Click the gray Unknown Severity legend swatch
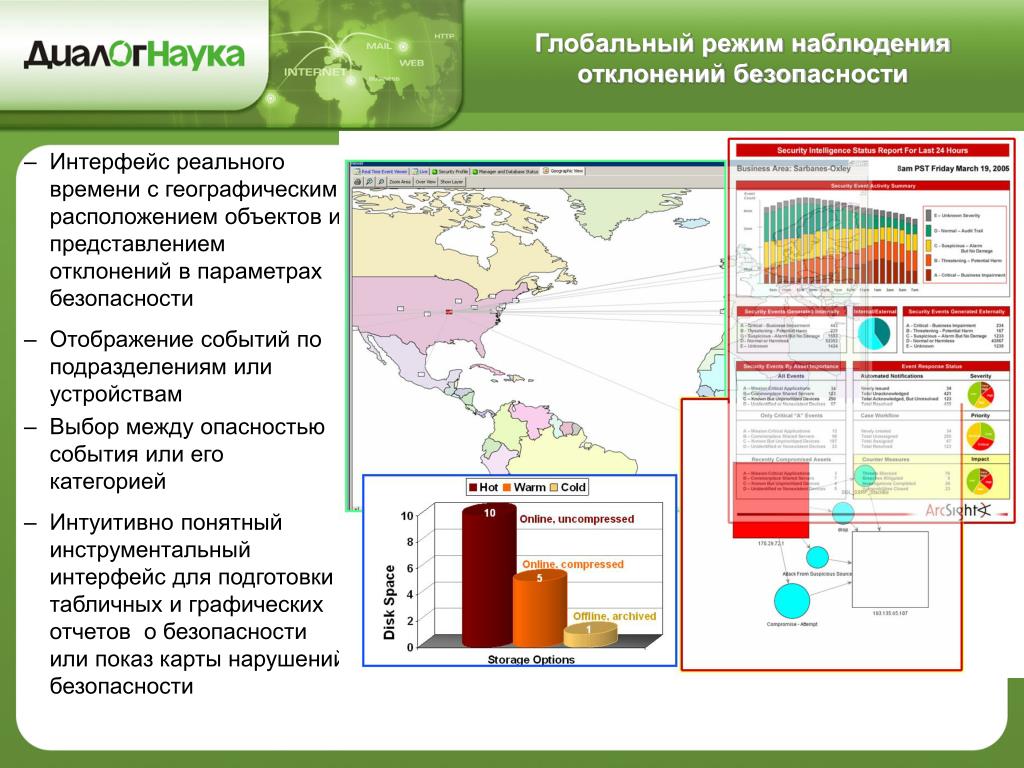 point(928,215)
